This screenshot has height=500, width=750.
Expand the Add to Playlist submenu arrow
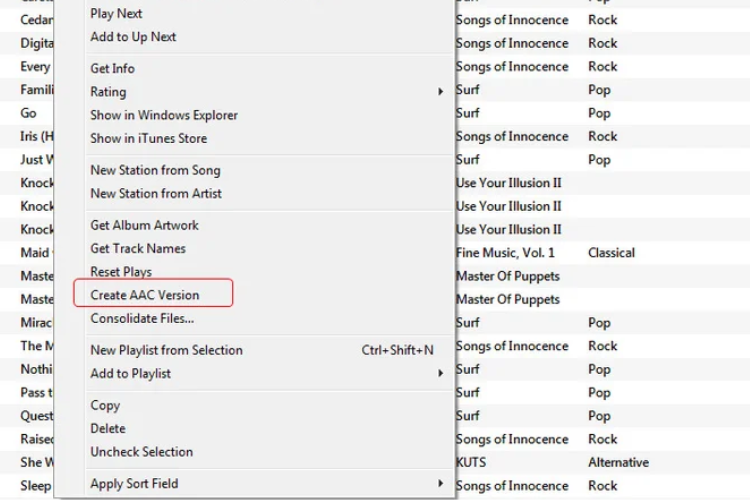pos(440,374)
